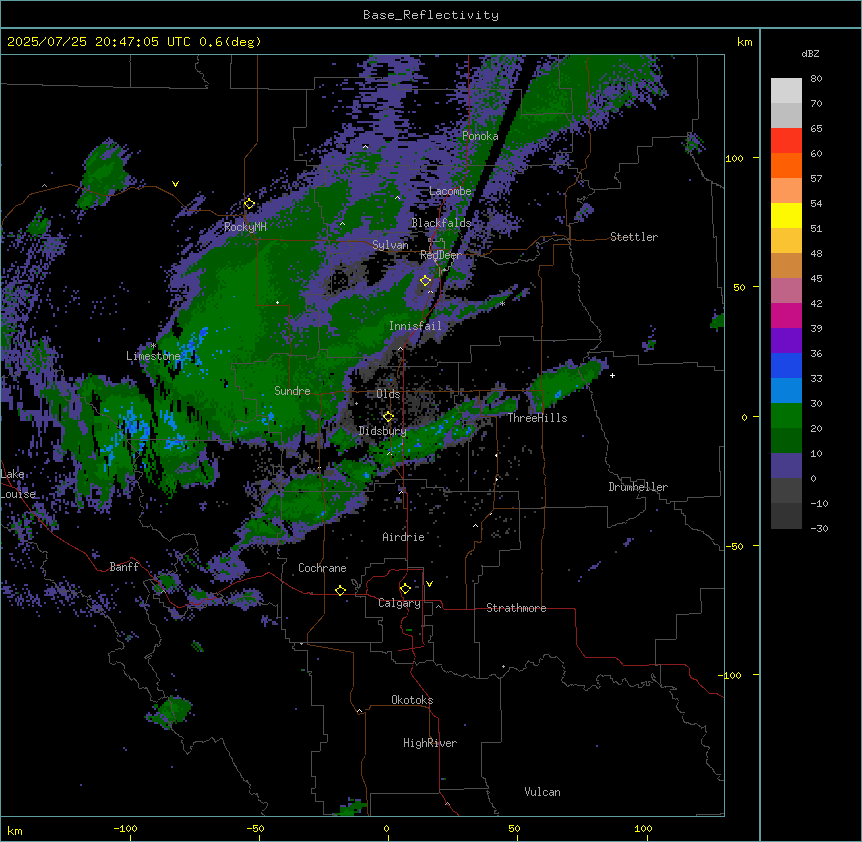Viewport: 862px width, 842px height.
Task: Click the yellow V marker near Calgary
Action: [429, 584]
